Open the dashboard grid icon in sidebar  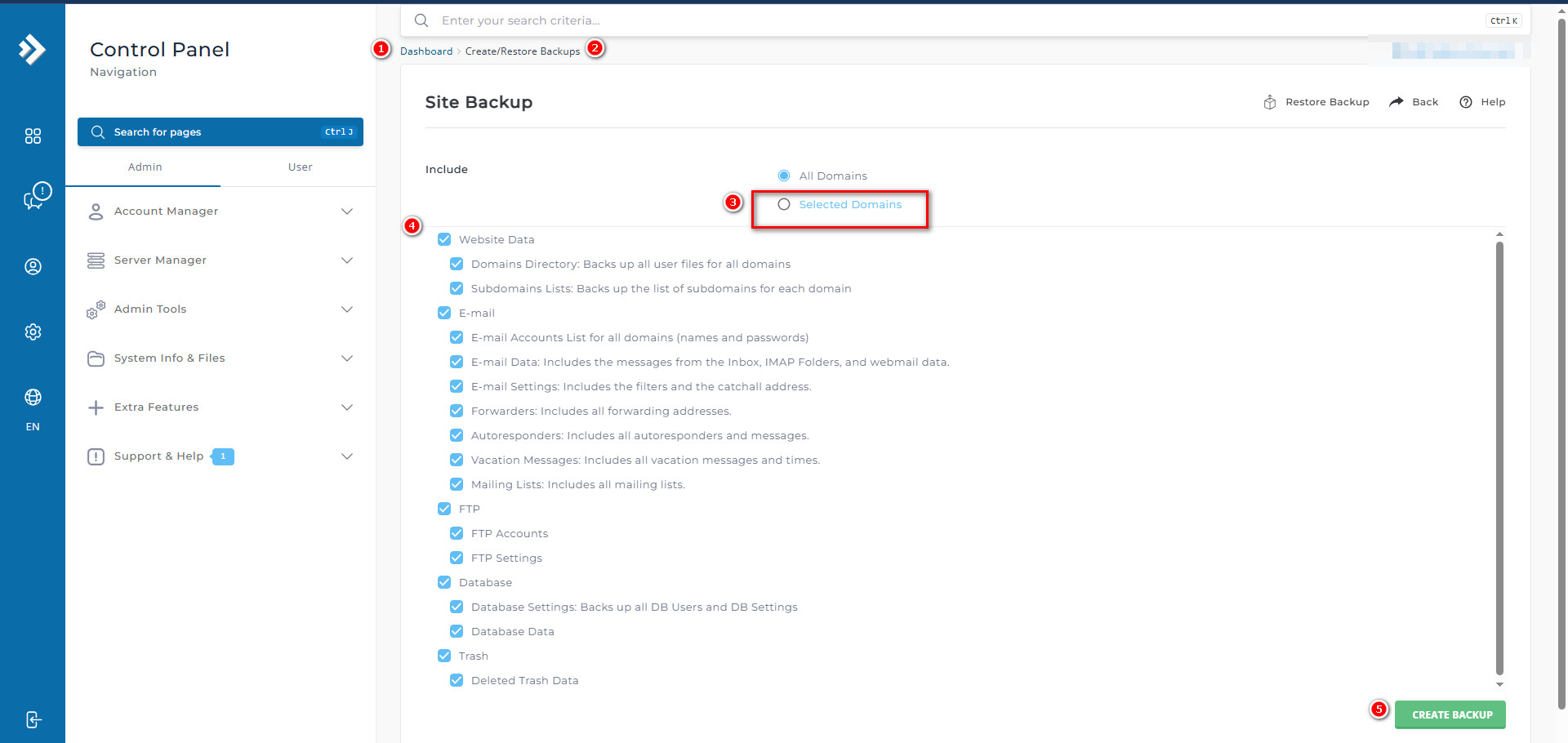pos(33,136)
